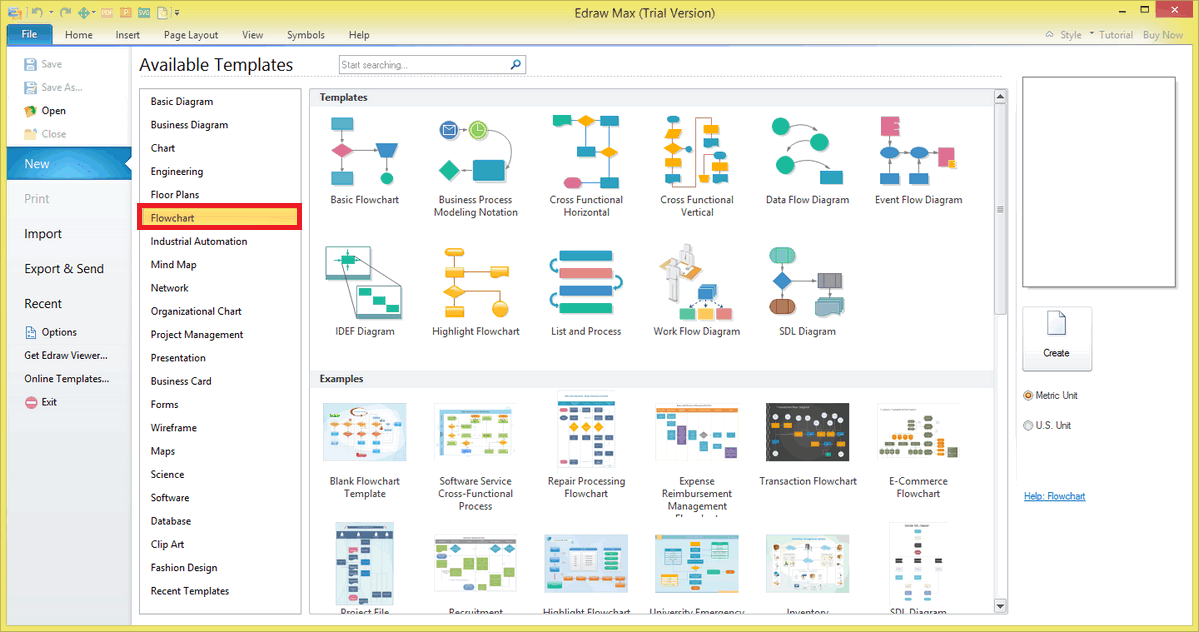Click the Export to PDF icon in the title bar
Screen dimensions: 1199x632
(107, 13)
